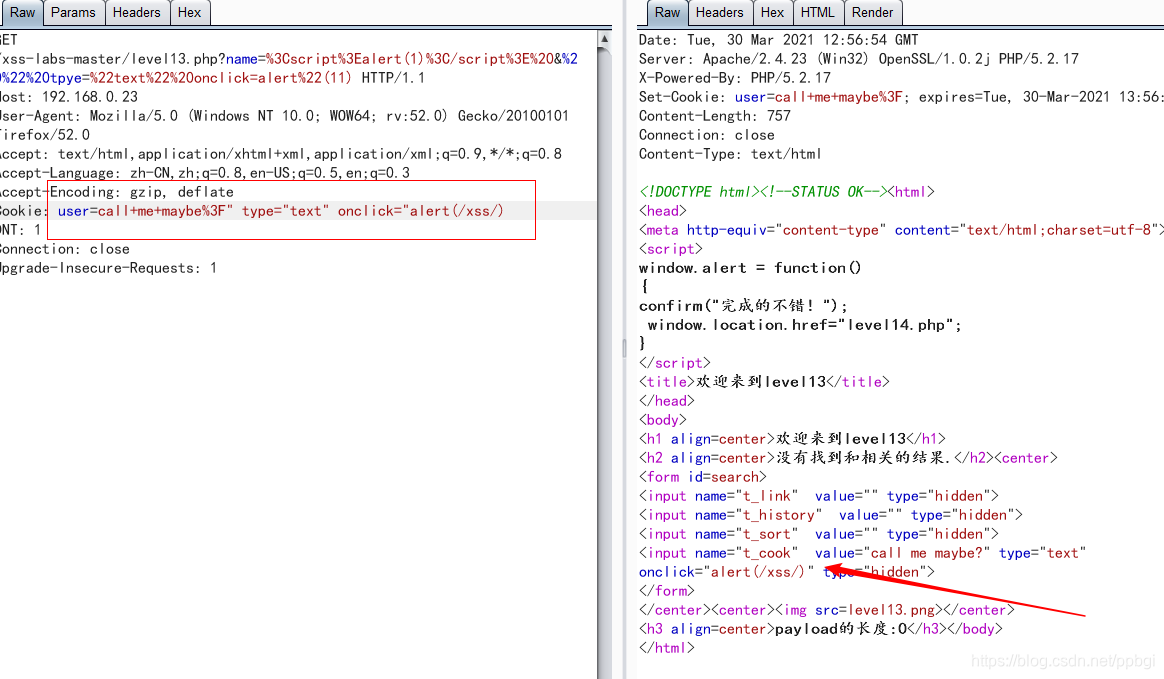1164x679 pixels.
Task: Click the h2 没有找到和相关的结果 line
Action: point(848,458)
